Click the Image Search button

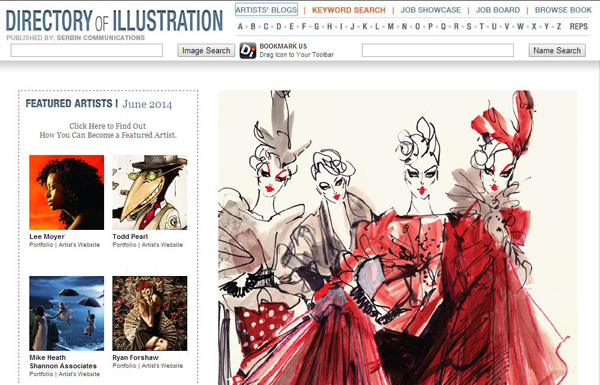coord(206,51)
